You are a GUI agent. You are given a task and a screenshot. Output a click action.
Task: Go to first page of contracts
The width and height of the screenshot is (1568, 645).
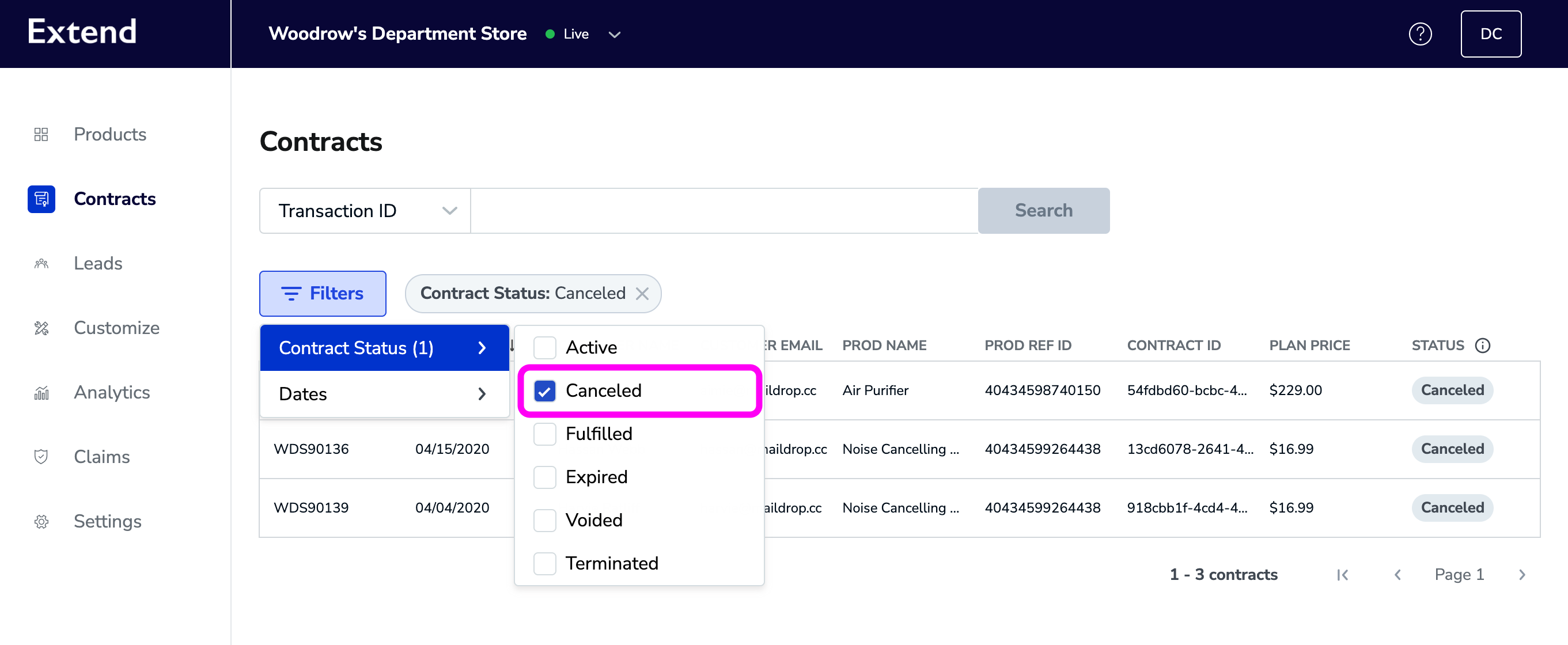click(1342, 575)
